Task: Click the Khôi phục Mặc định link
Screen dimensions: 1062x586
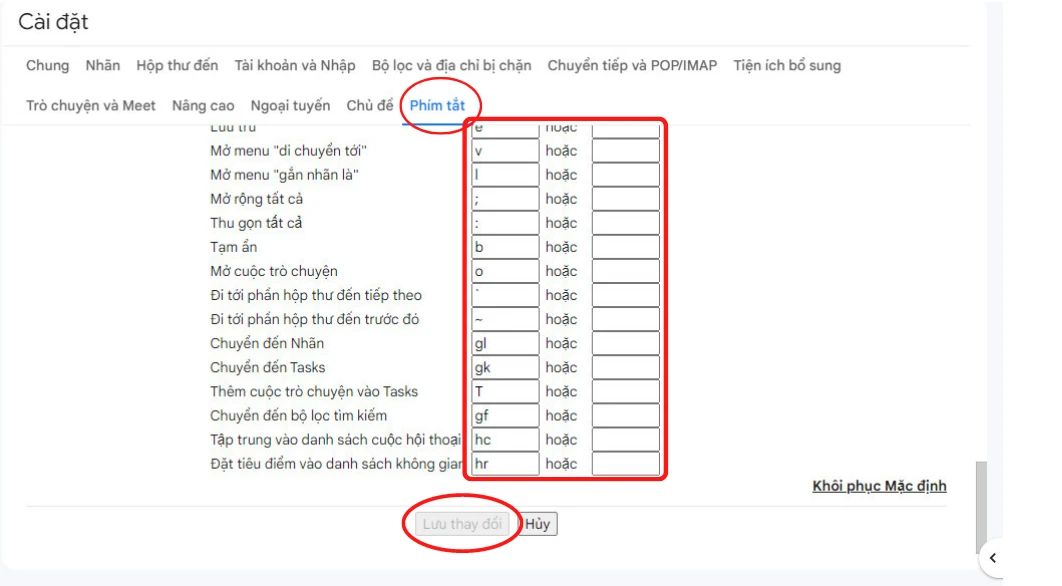Action: click(879, 486)
